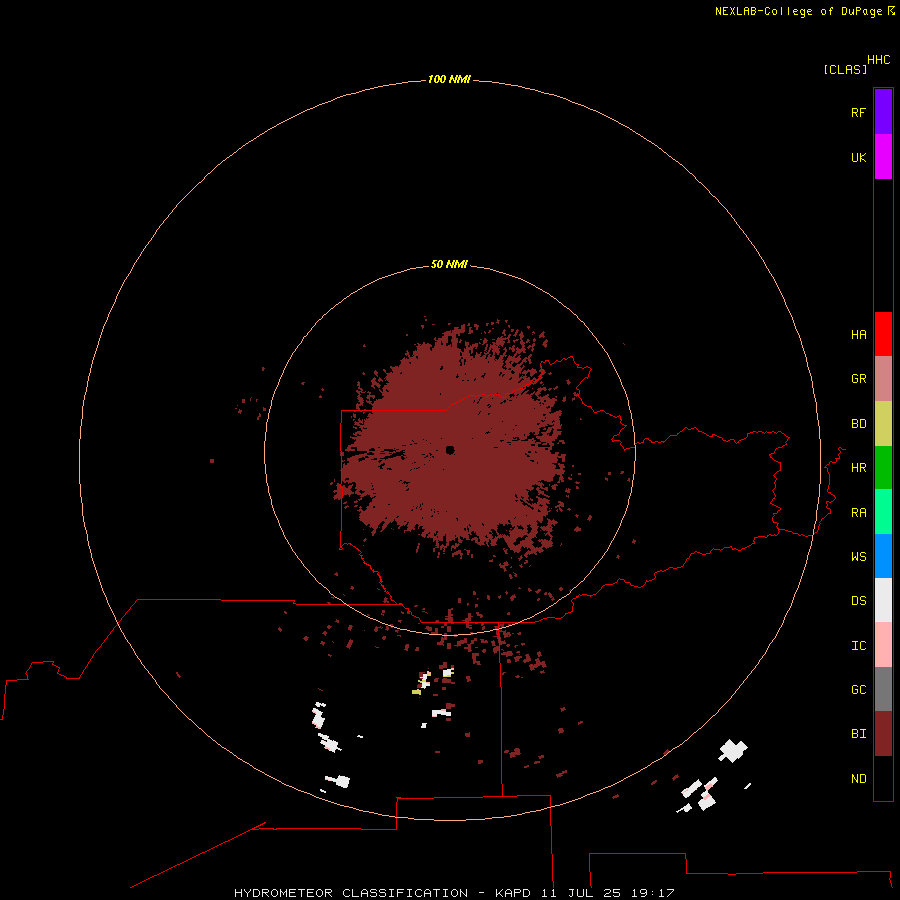Image resolution: width=900 pixels, height=900 pixels.
Task: Click the [CLAS] units label
Action: click(x=845, y=69)
